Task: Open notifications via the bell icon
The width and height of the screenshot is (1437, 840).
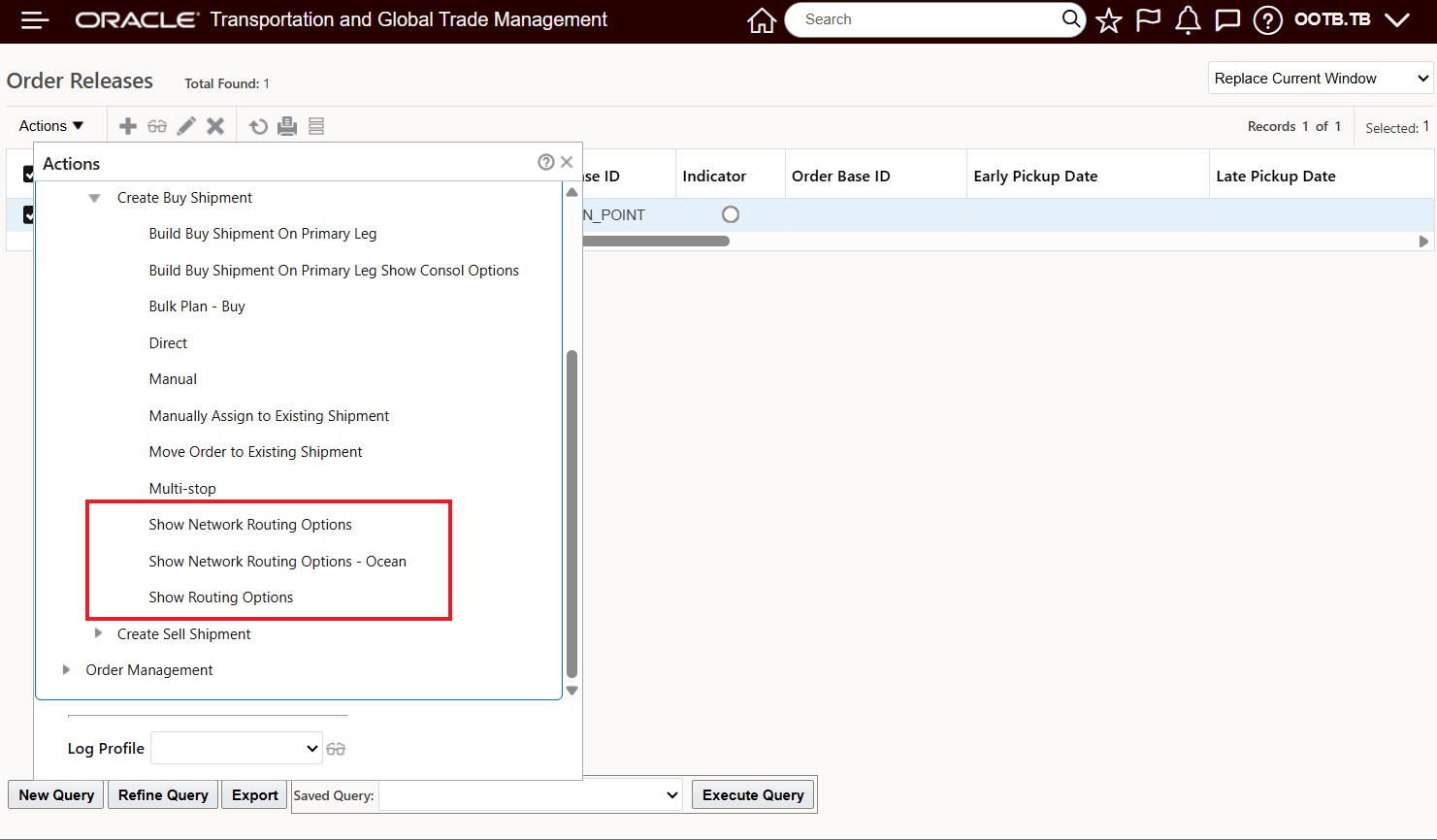Action: click(x=1188, y=18)
